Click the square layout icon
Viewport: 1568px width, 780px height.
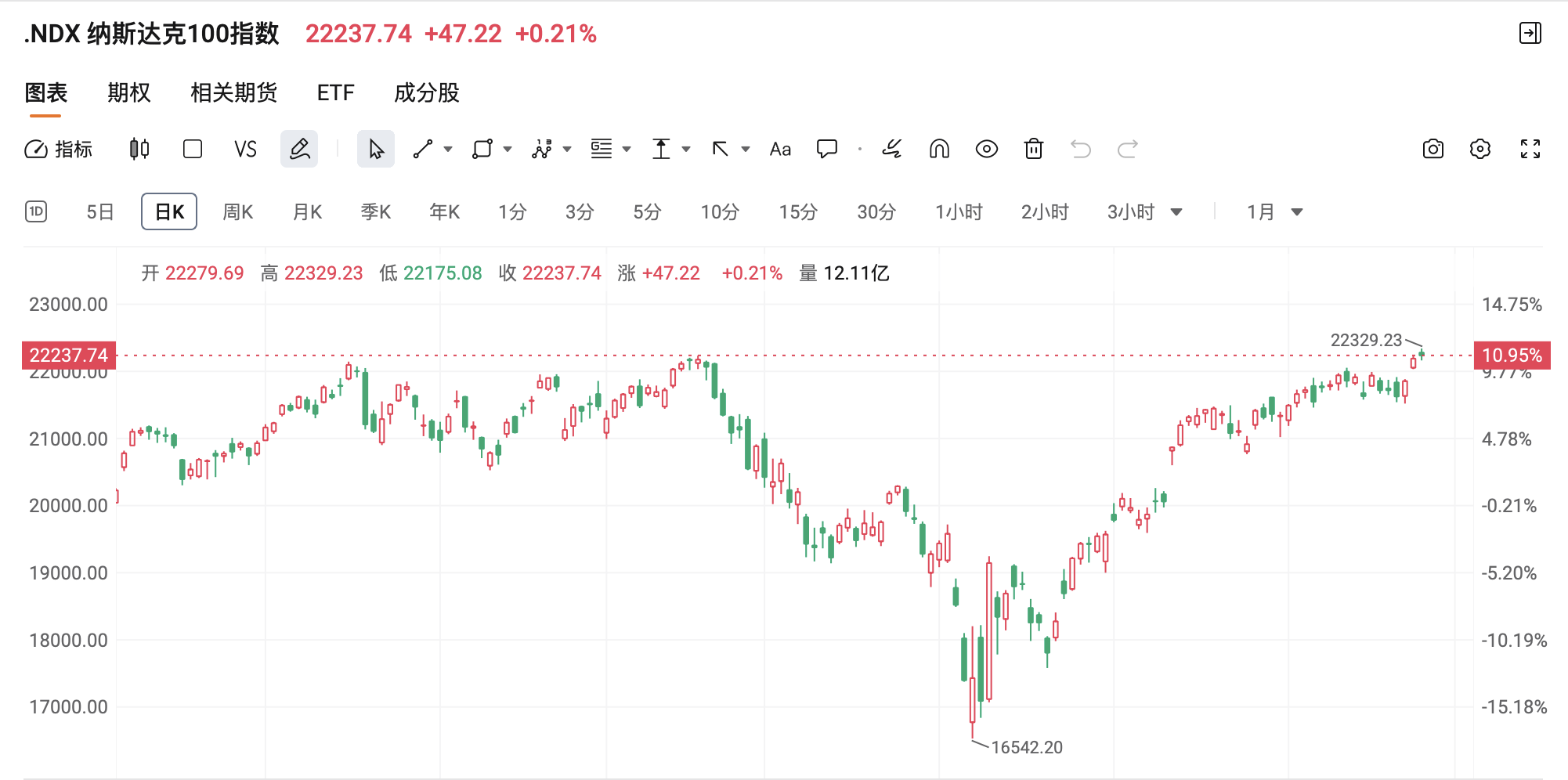point(193,149)
